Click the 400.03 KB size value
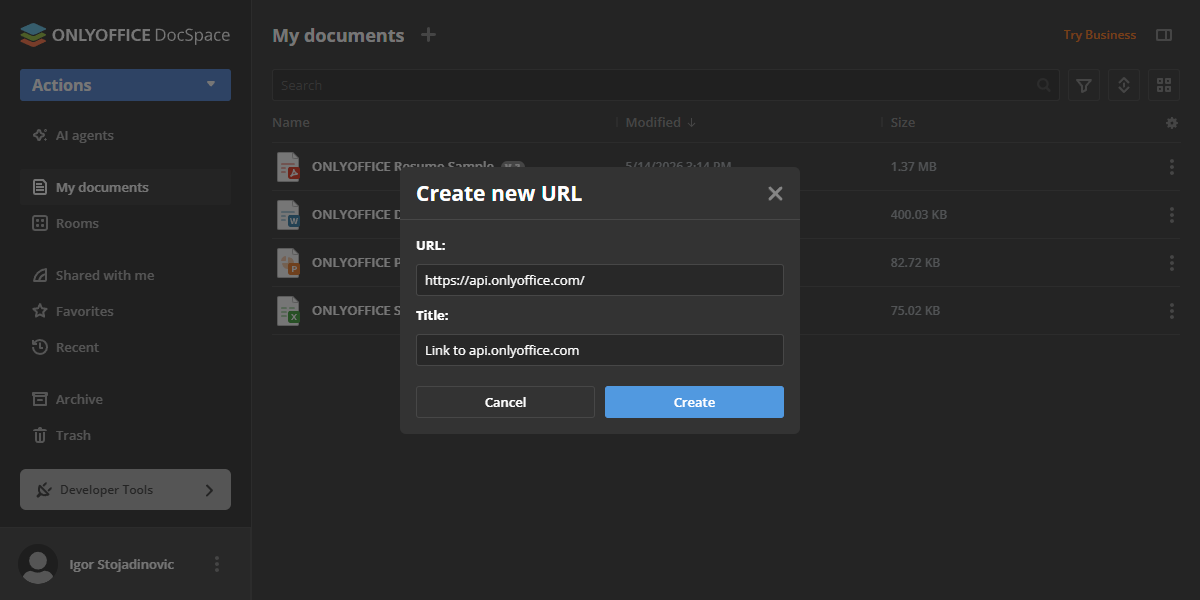The image size is (1200, 600). click(918, 215)
